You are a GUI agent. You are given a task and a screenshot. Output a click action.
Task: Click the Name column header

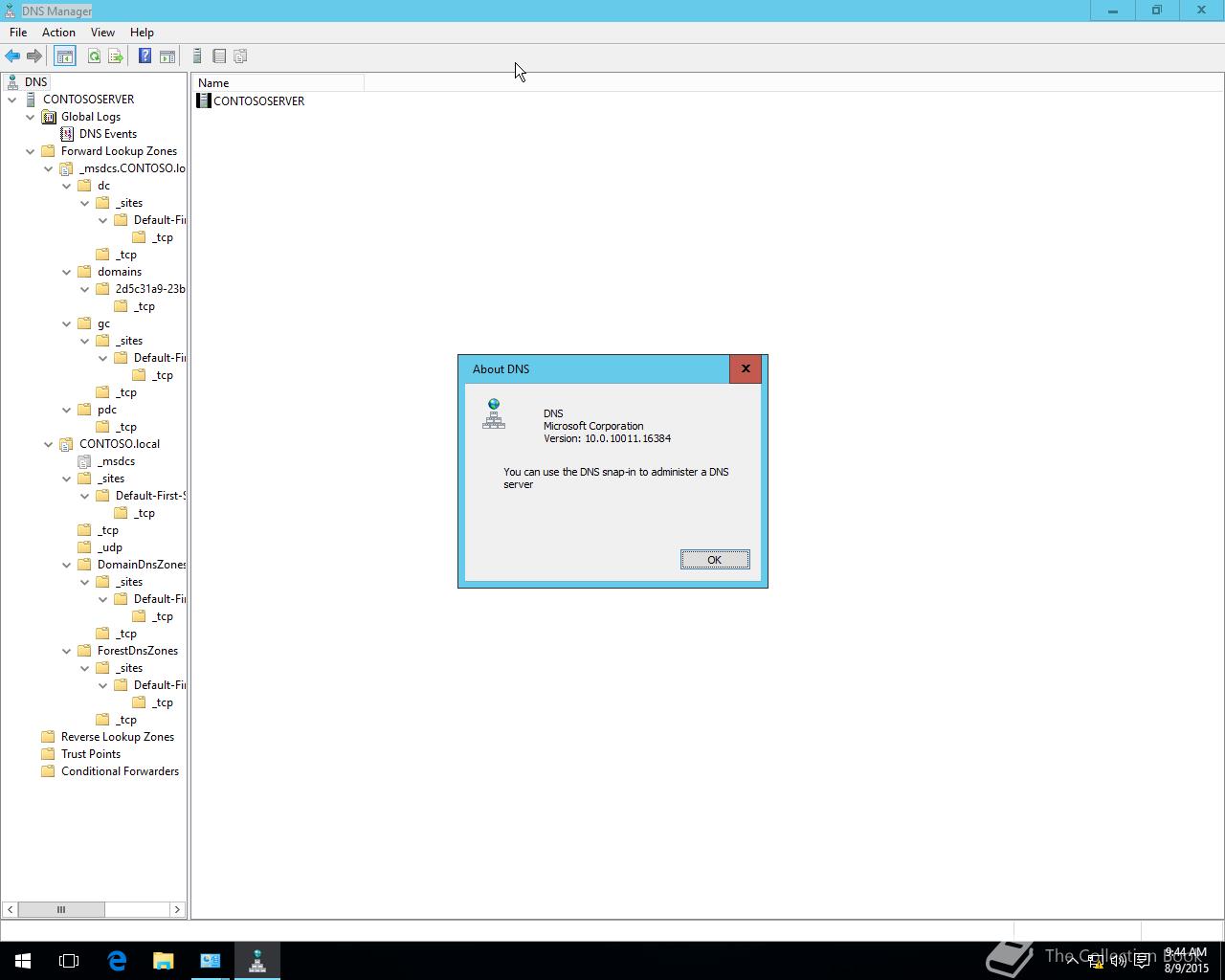(278, 83)
